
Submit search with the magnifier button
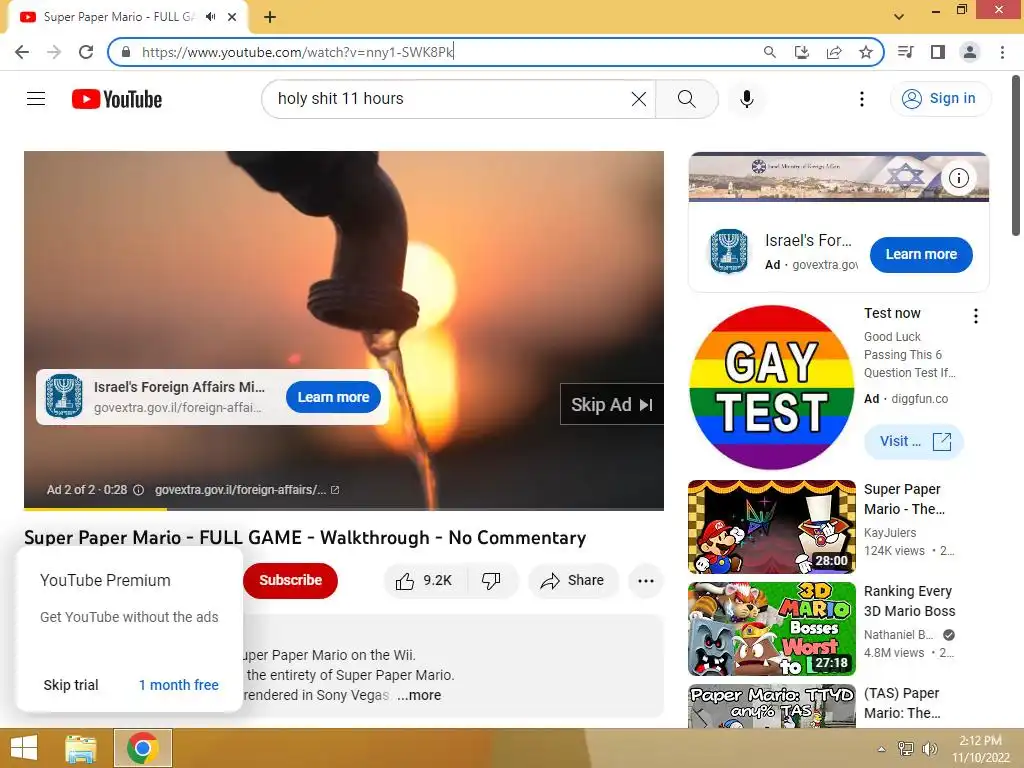click(x=686, y=99)
